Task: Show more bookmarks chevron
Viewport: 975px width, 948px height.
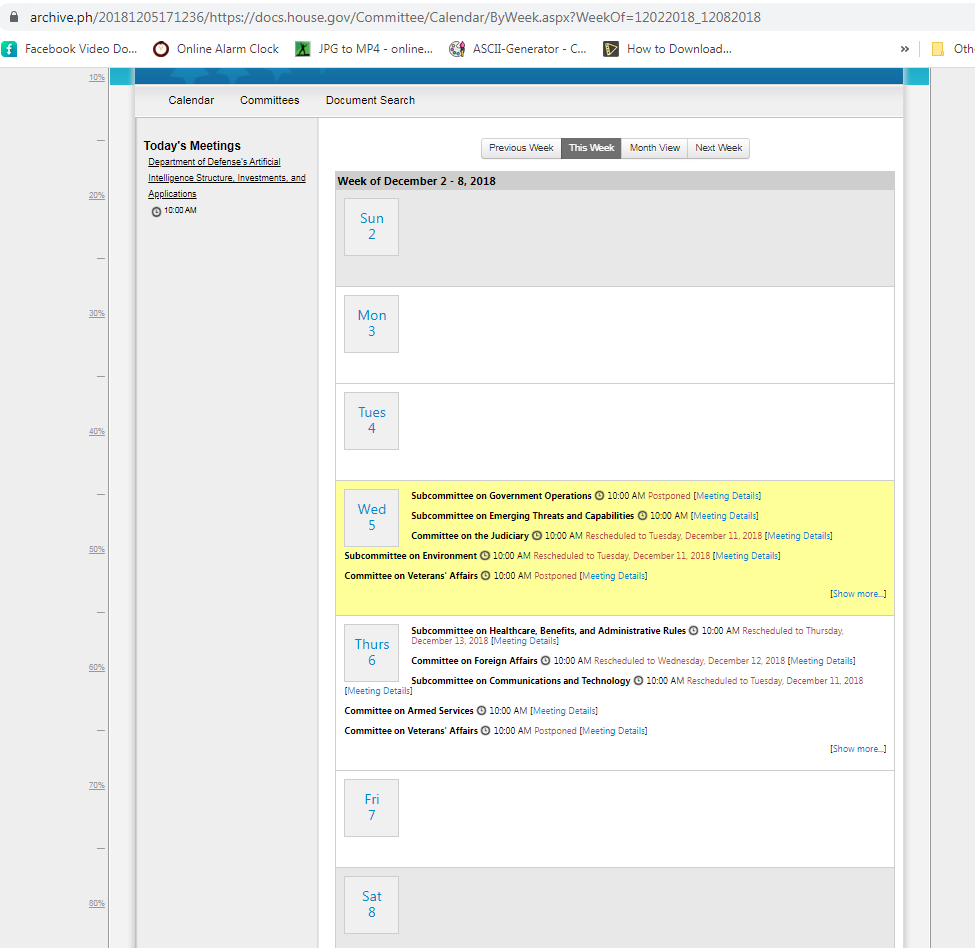Action: tap(905, 49)
